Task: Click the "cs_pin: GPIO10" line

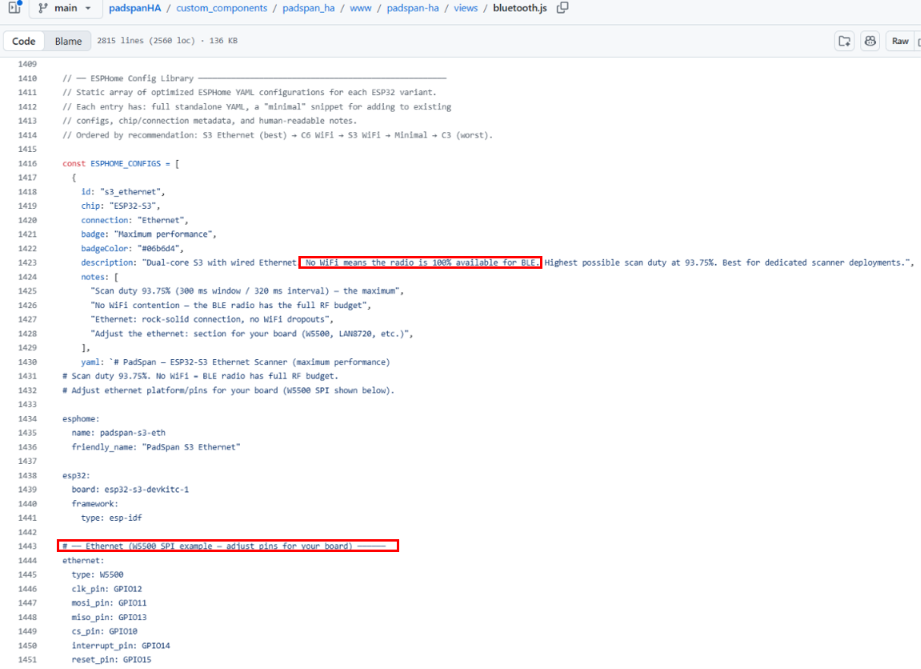Action: tap(104, 631)
